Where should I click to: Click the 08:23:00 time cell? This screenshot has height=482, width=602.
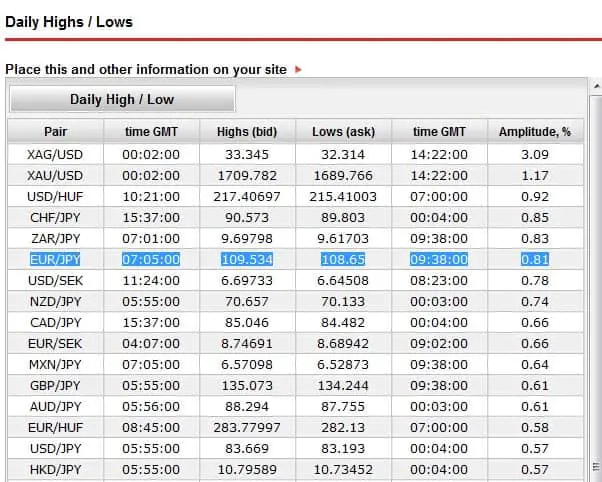439,280
